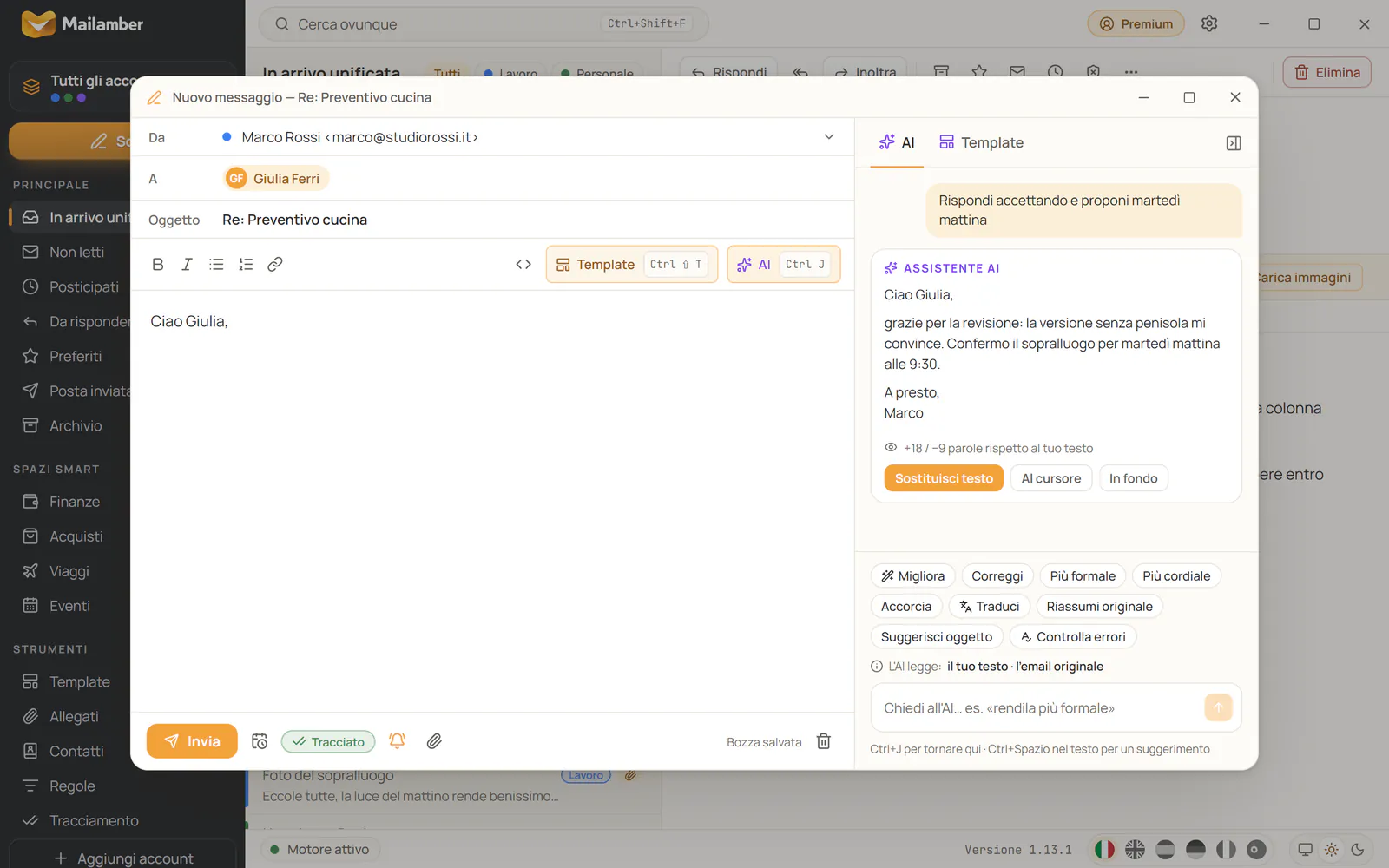The image size is (1389, 868).
Task: Click Sostituisci testo button
Action: pos(944,478)
